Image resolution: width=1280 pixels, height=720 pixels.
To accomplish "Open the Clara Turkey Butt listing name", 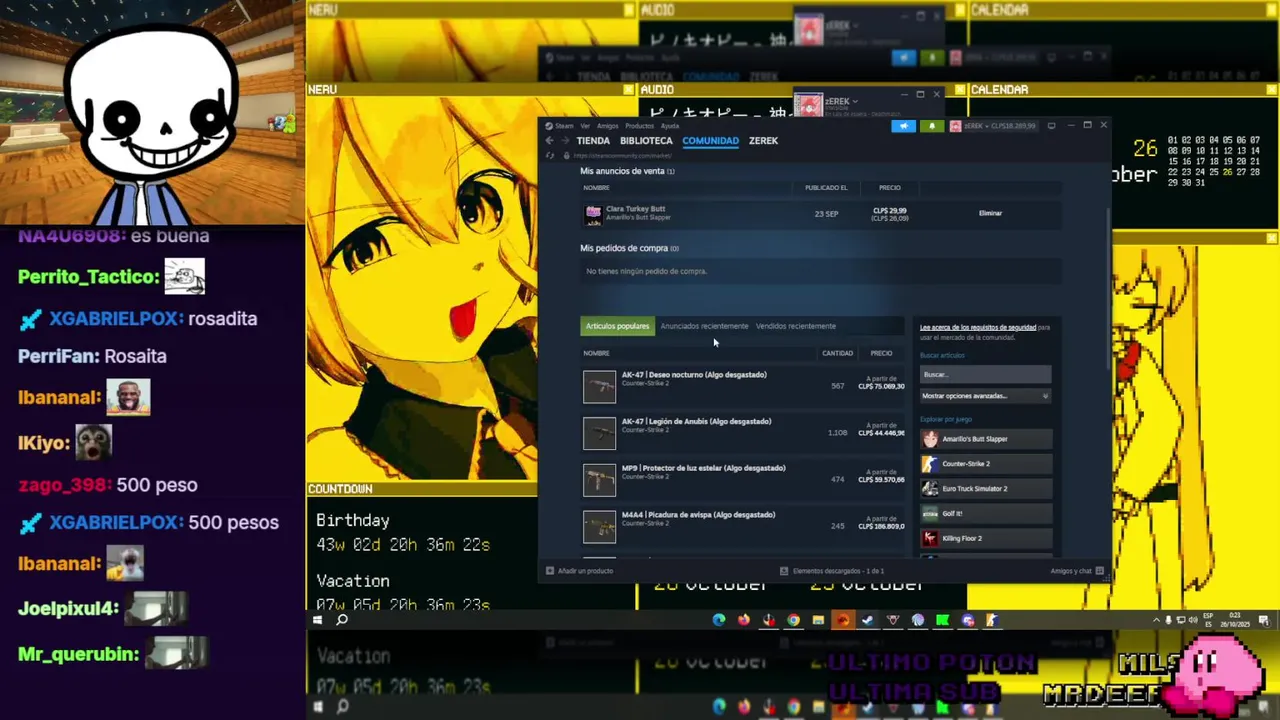I will [635, 209].
